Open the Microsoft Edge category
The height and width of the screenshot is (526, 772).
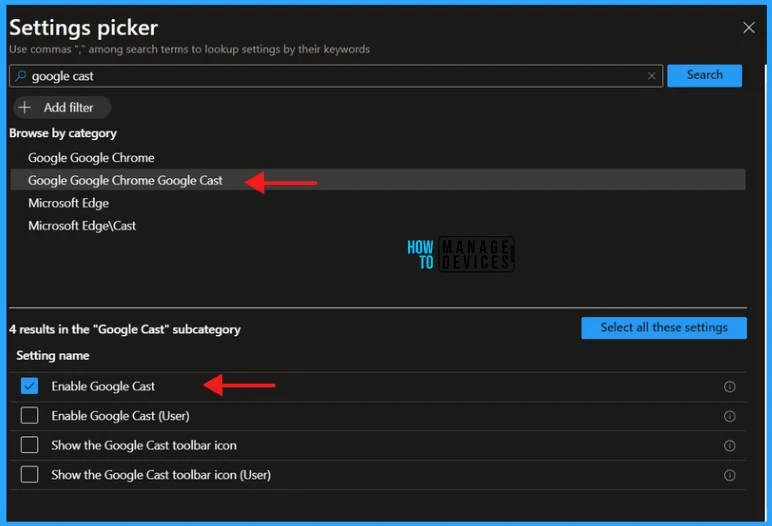pyautogui.click(x=68, y=203)
